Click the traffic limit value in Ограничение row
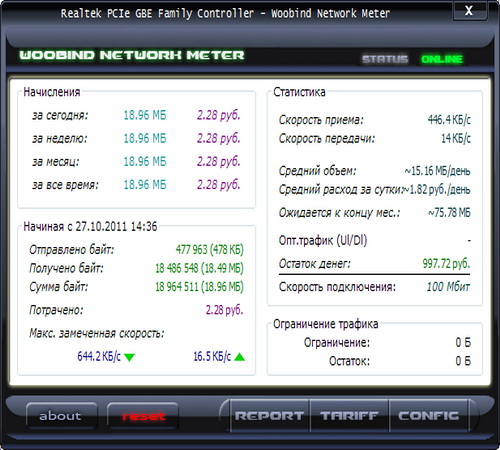 coord(463,342)
